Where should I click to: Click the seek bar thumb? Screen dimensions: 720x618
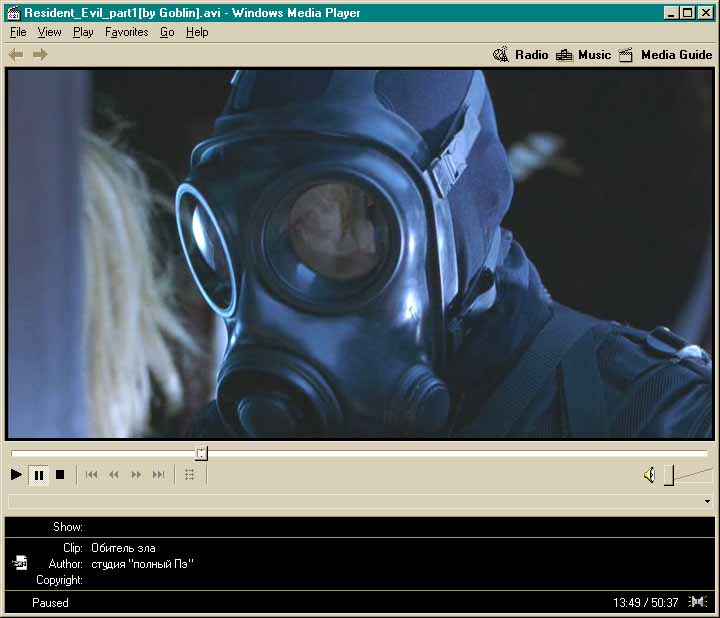[x=201, y=454]
